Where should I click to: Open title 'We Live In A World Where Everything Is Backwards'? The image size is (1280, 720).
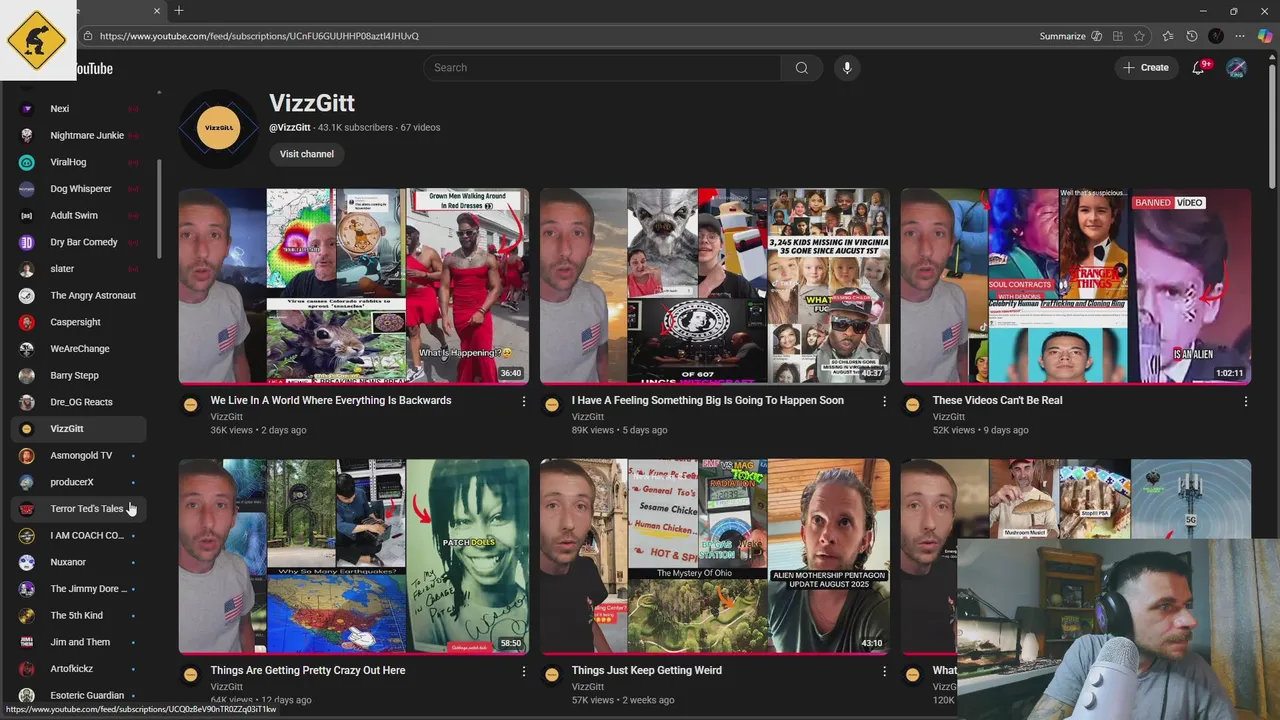click(x=331, y=400)
